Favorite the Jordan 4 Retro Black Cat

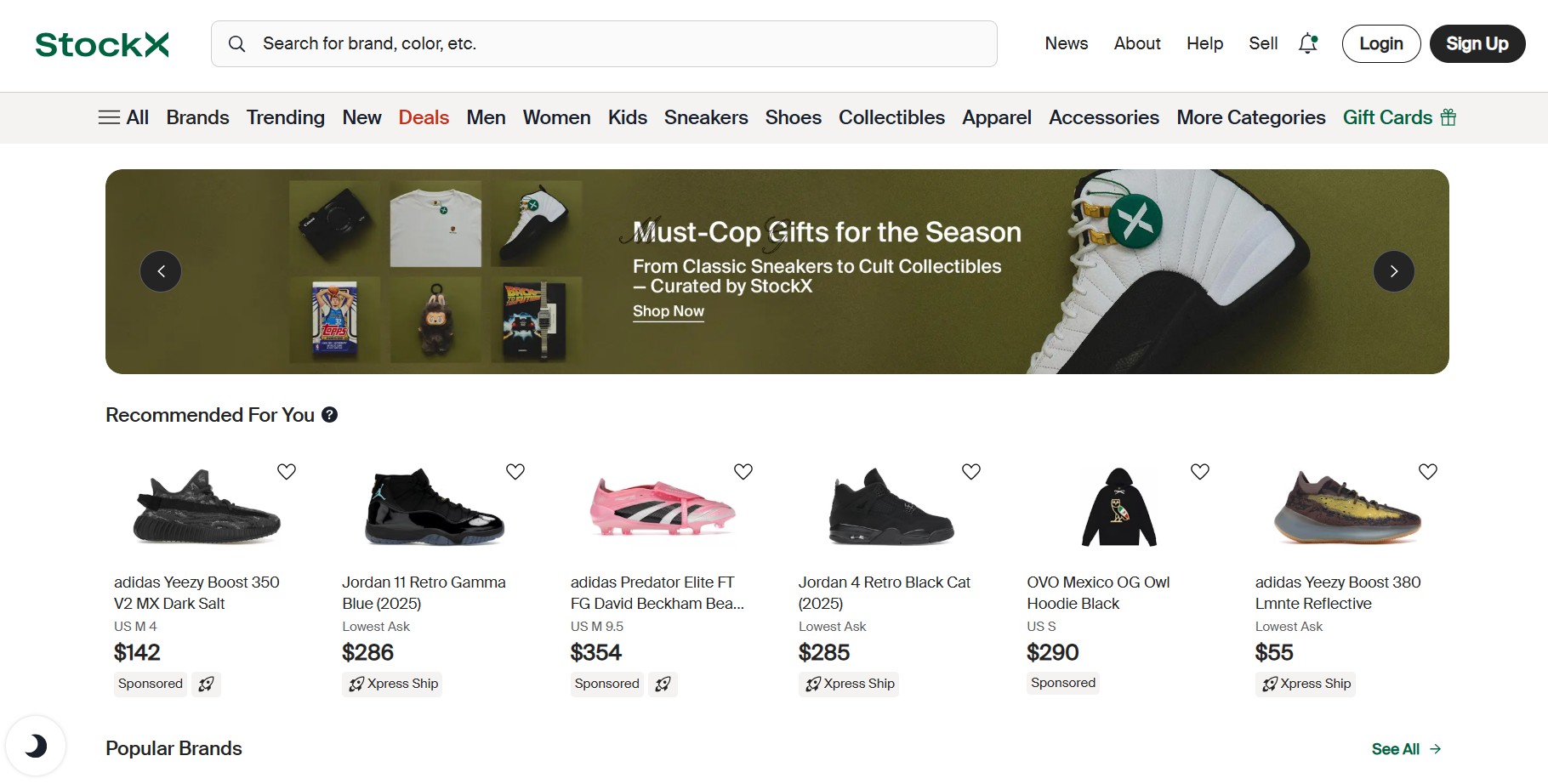tap(970, 471)
